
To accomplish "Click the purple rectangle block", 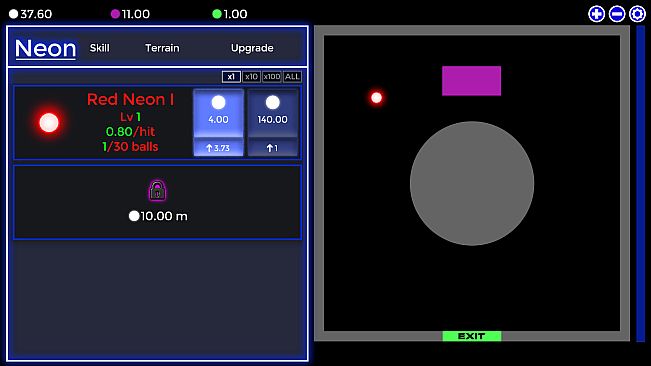I will [x=471, y=81].
